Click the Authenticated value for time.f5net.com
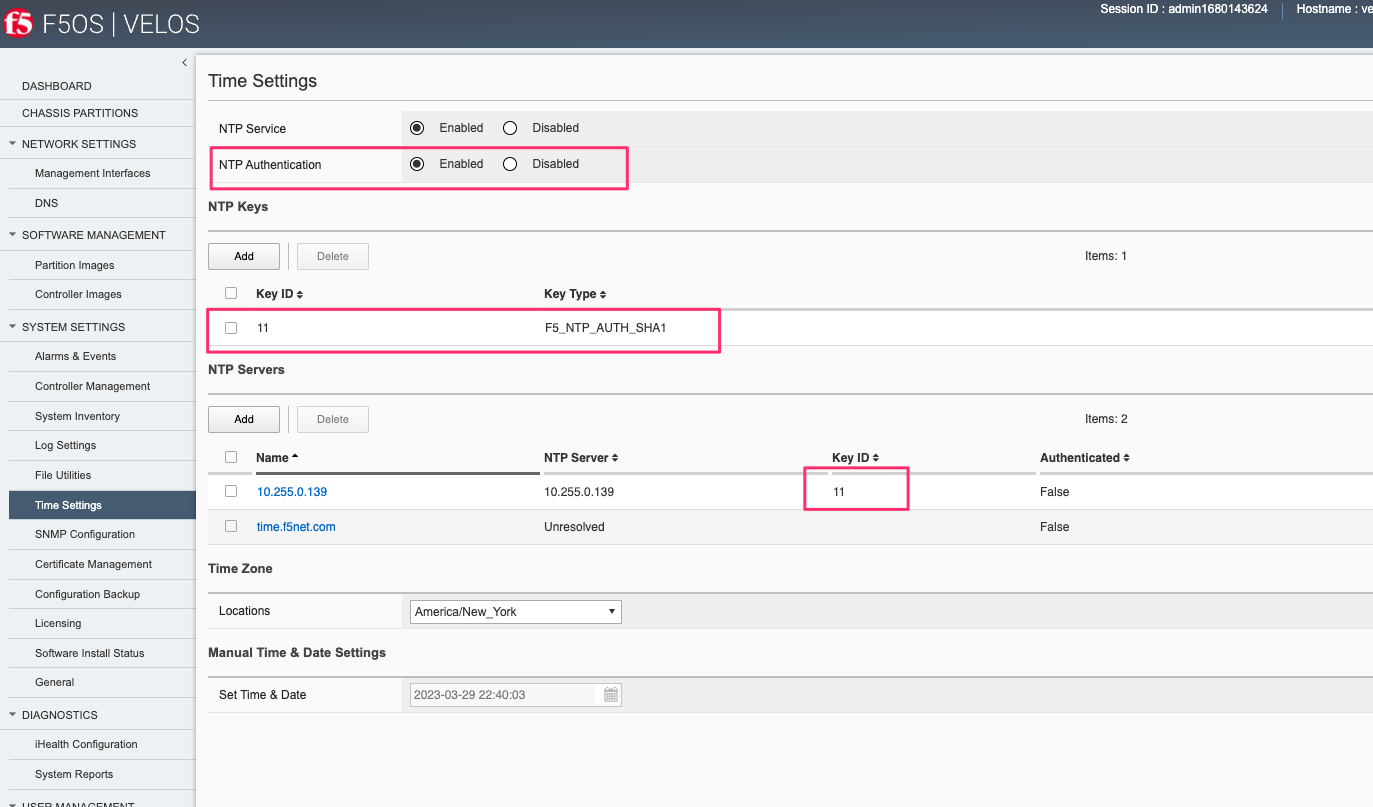Viewport: 1373px width, 807px height. pyautogui.click(x=1055, y=527)
